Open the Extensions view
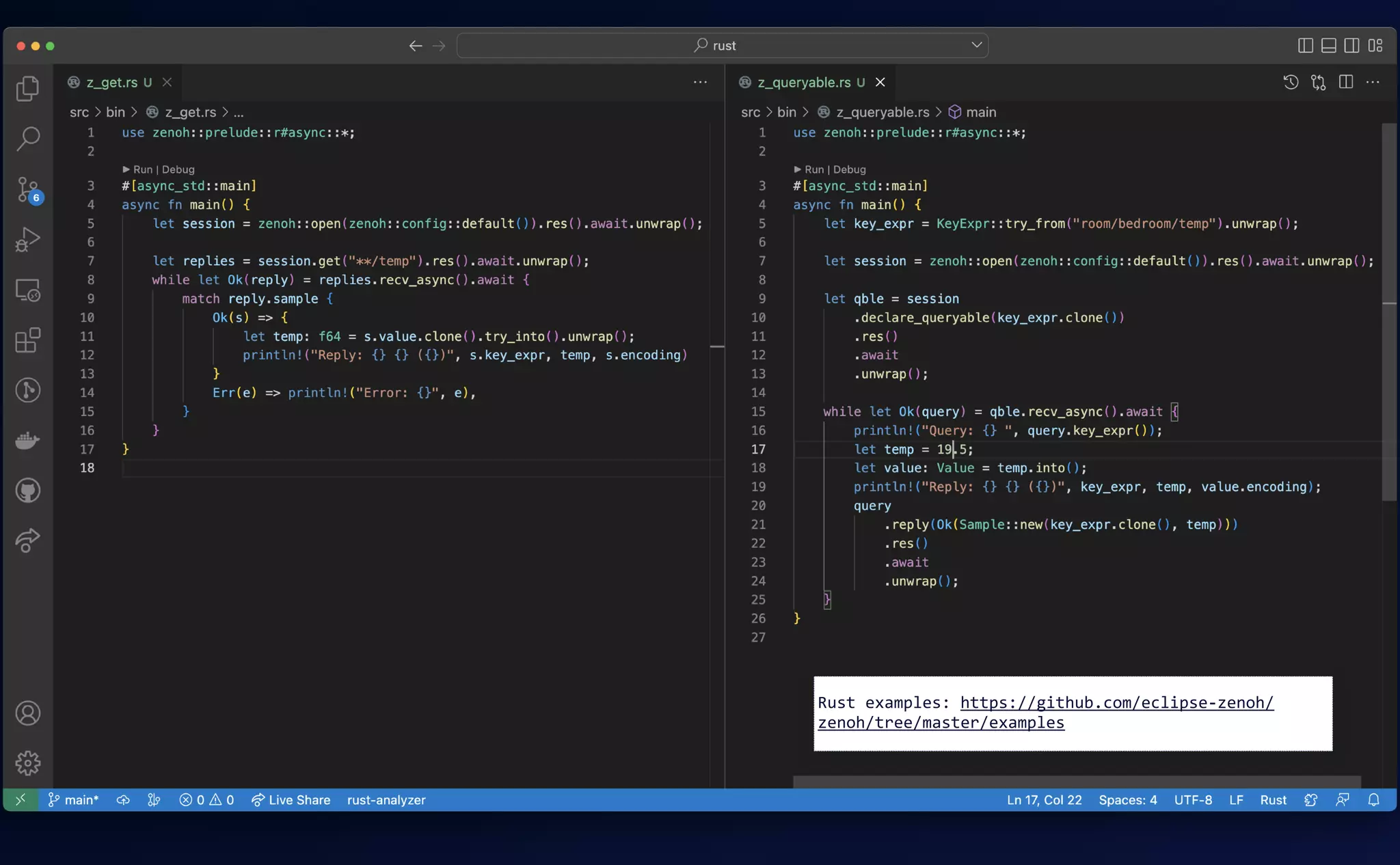1400x865 pixels. [27, 340]
